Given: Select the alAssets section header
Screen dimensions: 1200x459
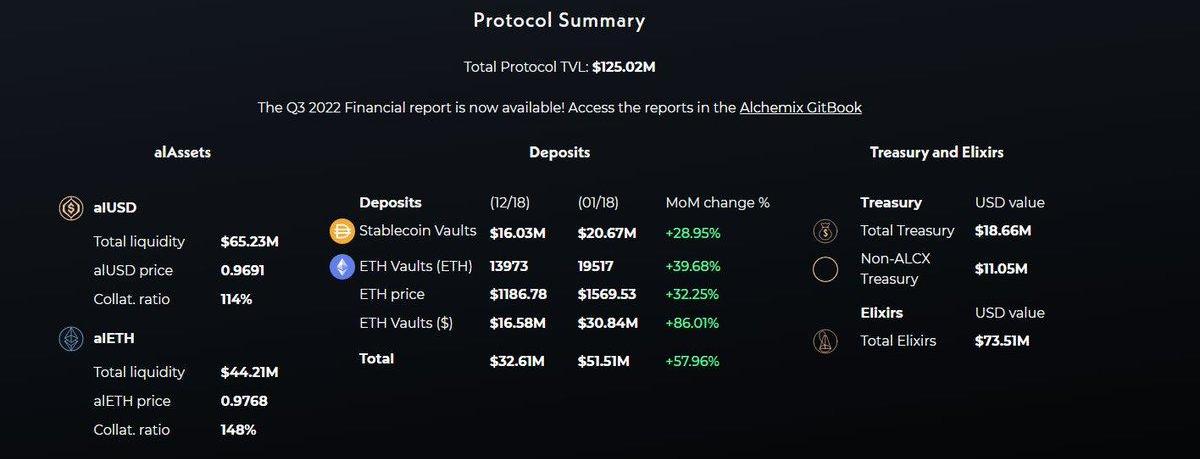Looking at the screenshot, I should [182, 153].
